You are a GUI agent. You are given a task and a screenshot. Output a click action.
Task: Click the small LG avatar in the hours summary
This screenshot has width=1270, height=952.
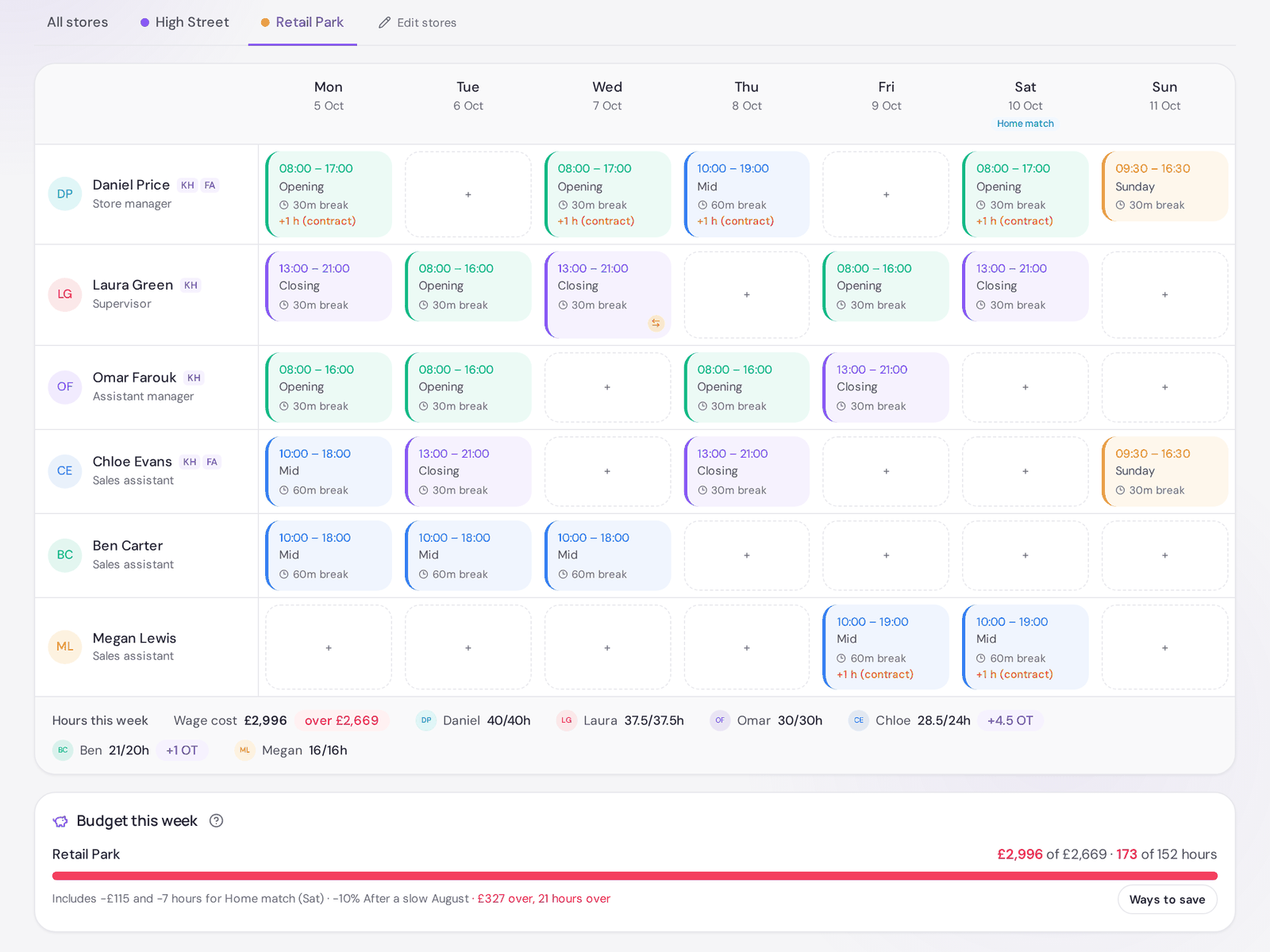(x=567, y=720)
